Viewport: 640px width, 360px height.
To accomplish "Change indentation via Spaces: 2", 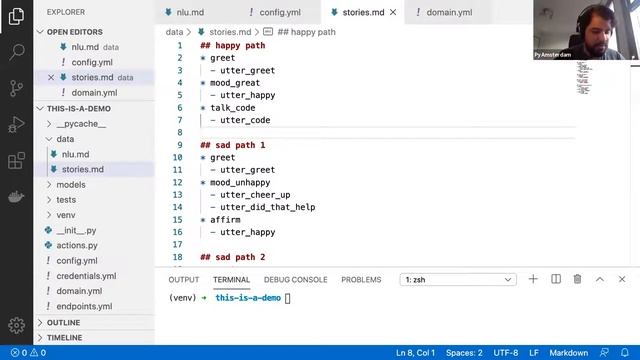I will pyautogui.click(x=464, y=353).
